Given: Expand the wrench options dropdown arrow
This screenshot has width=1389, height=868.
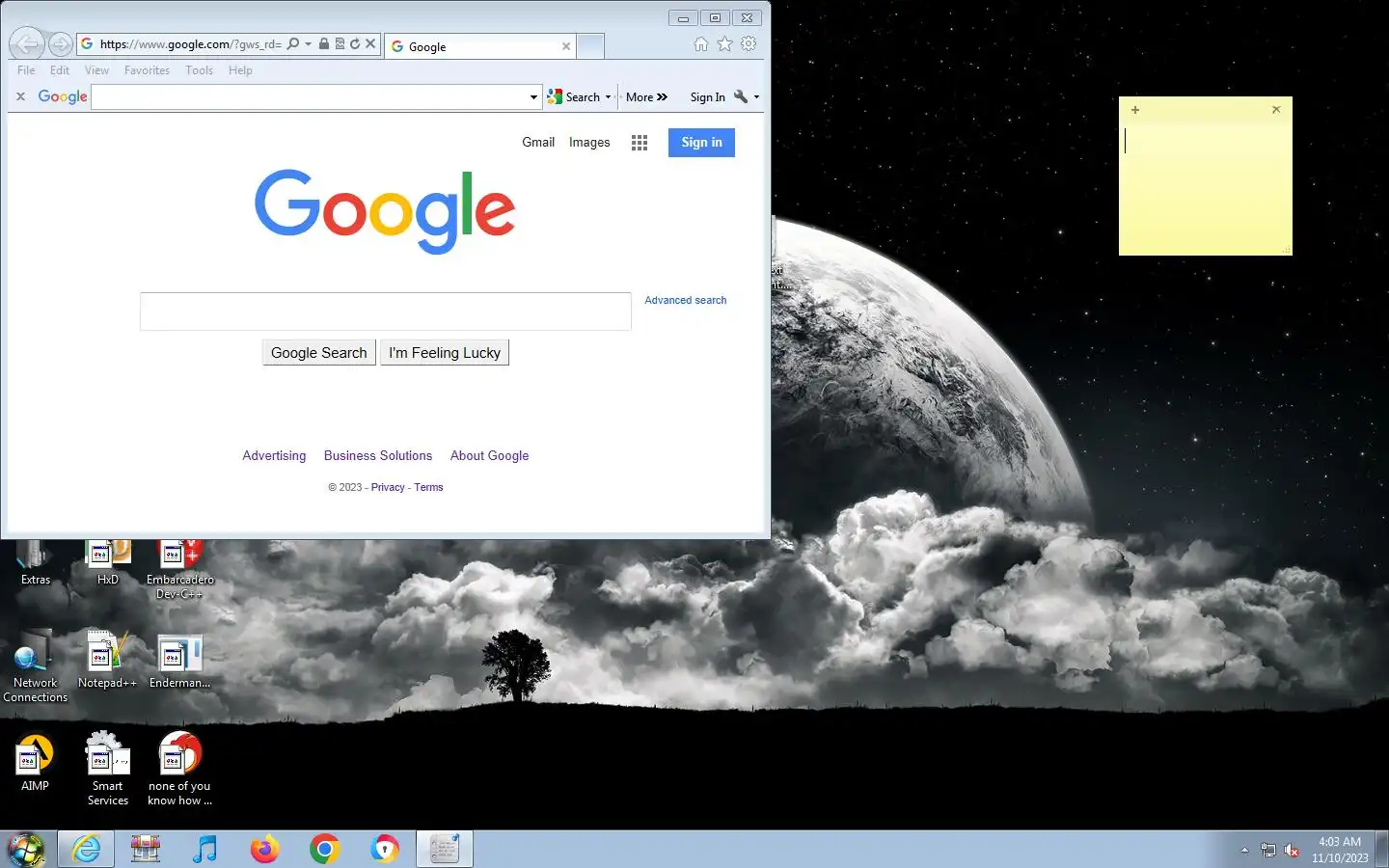Looking at the screenshot, I should pos(756,96).
